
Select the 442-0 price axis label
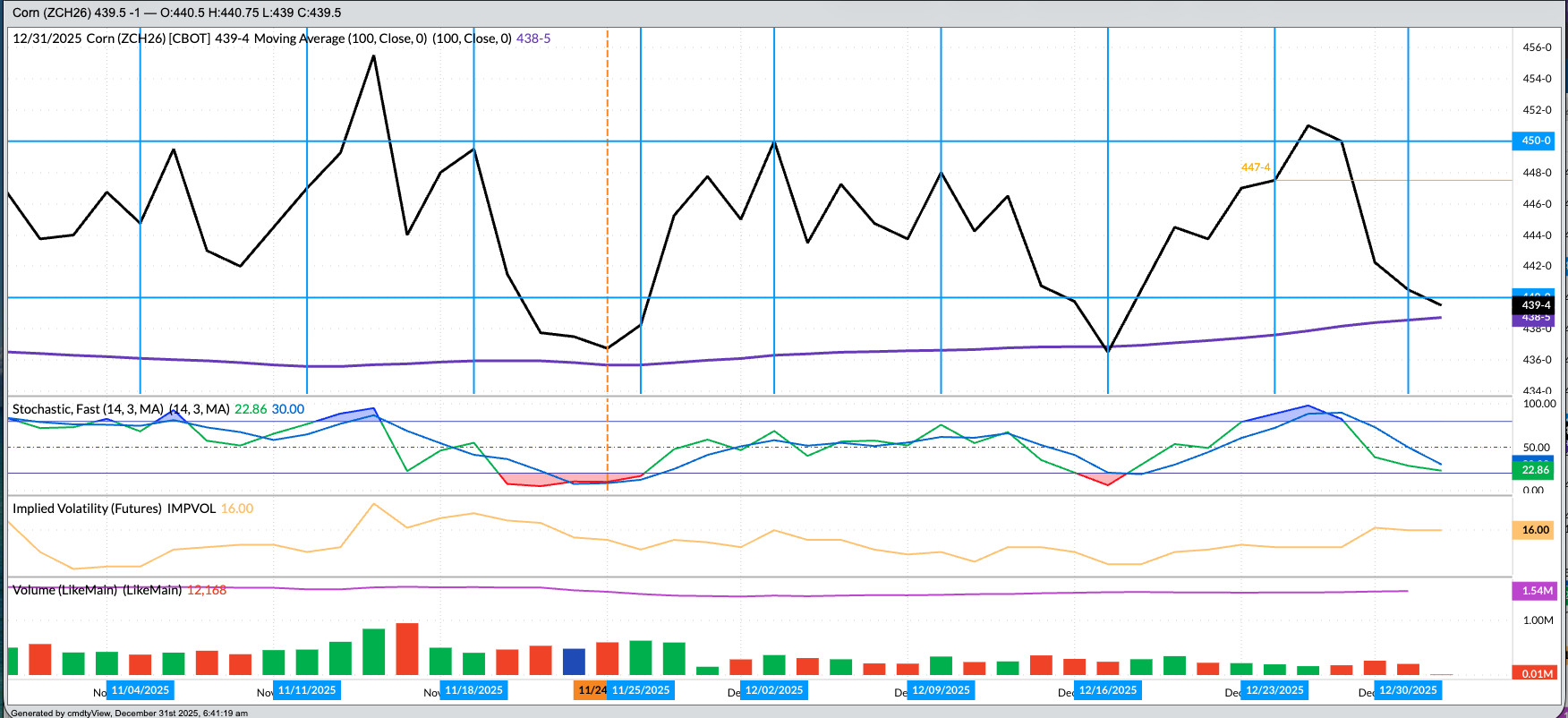click(1537, 266)
